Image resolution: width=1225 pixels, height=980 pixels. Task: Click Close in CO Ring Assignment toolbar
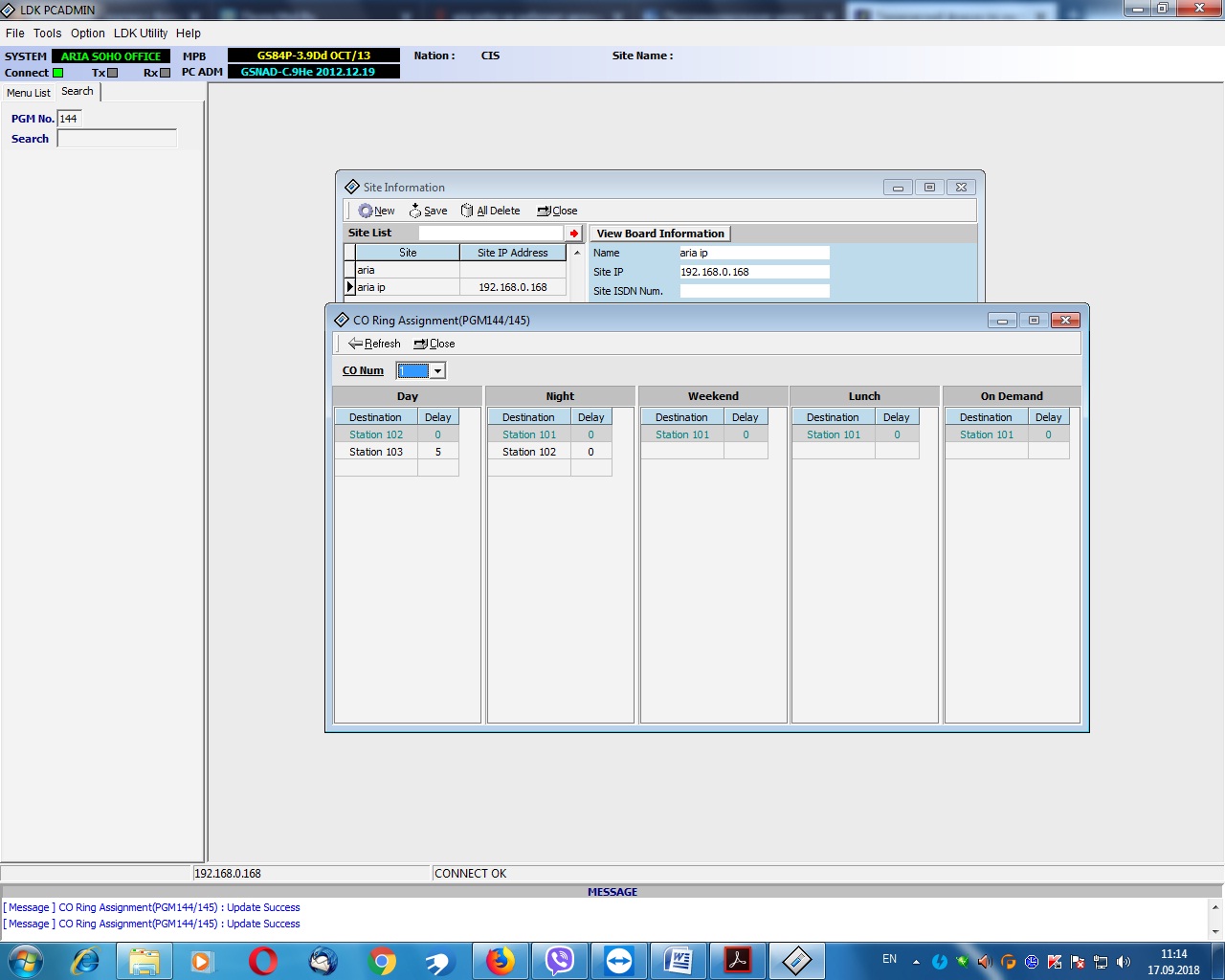[434, 344]
